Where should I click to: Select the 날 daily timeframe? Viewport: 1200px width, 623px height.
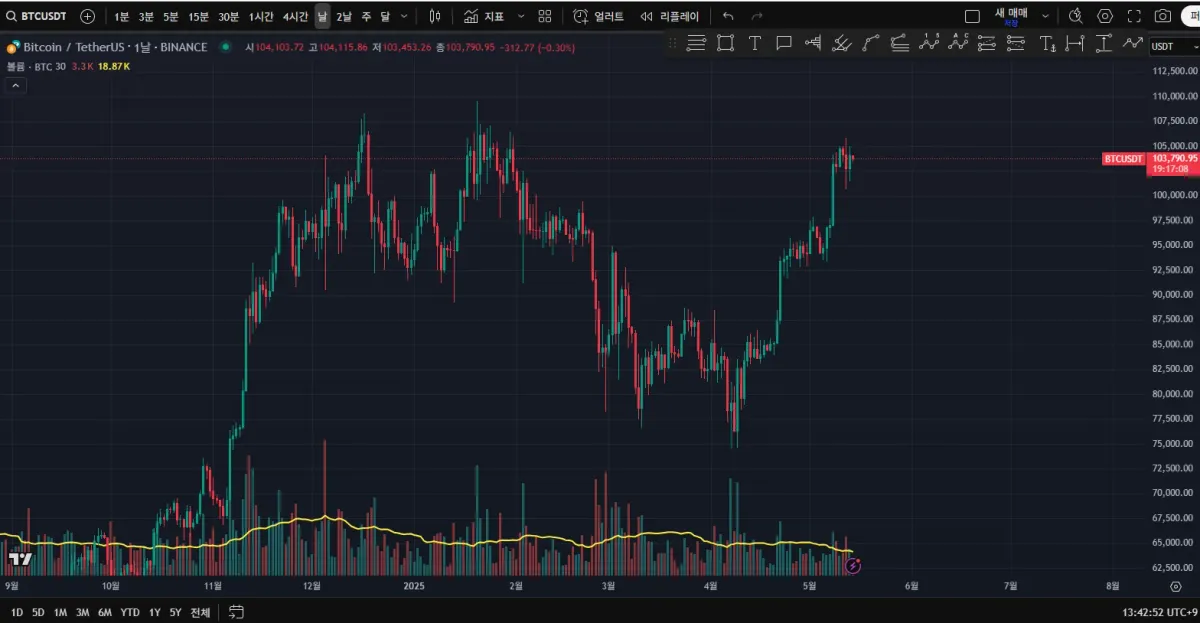point(322,17)
